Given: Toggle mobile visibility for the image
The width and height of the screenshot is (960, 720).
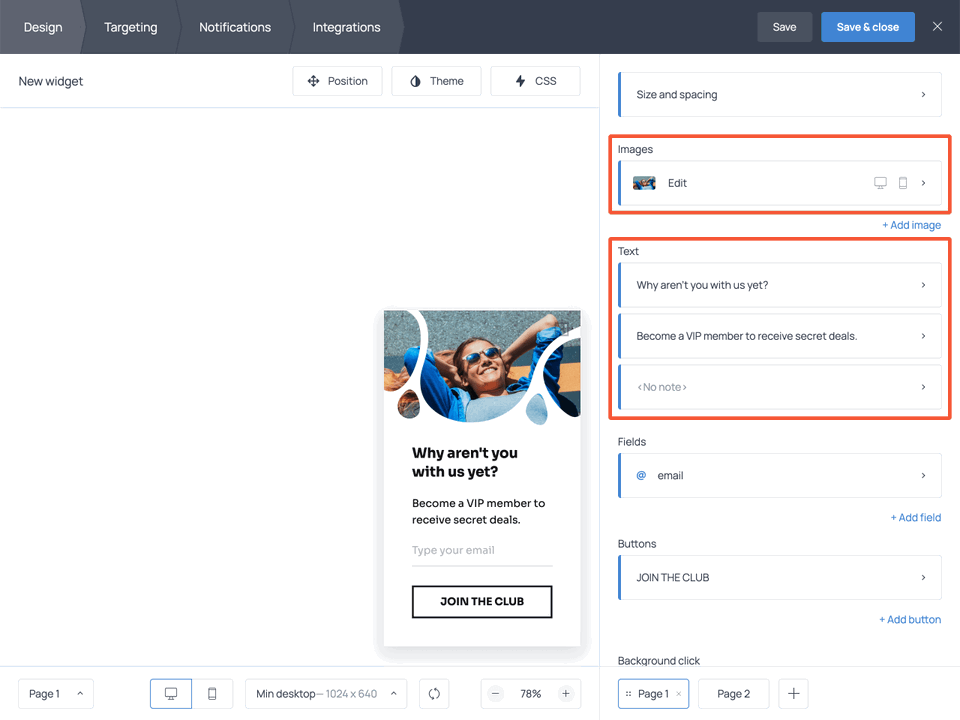Looking at the screenshot, I should point(902,183).
